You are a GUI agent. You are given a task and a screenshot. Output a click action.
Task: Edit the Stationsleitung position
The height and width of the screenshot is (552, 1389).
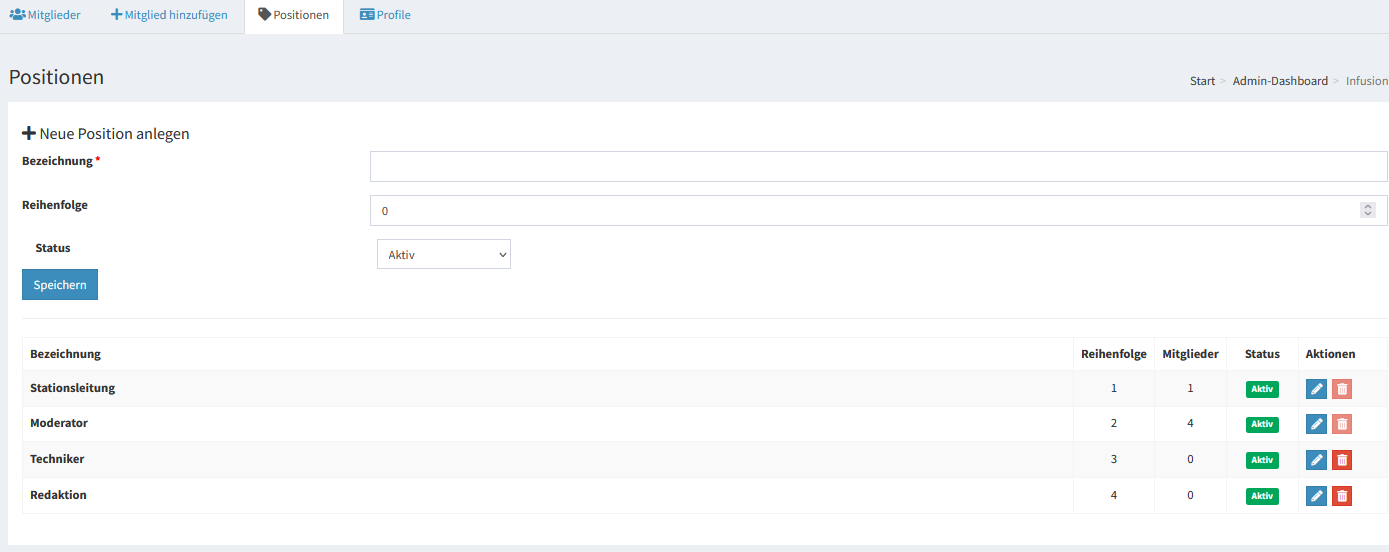tap(1316, 389)
